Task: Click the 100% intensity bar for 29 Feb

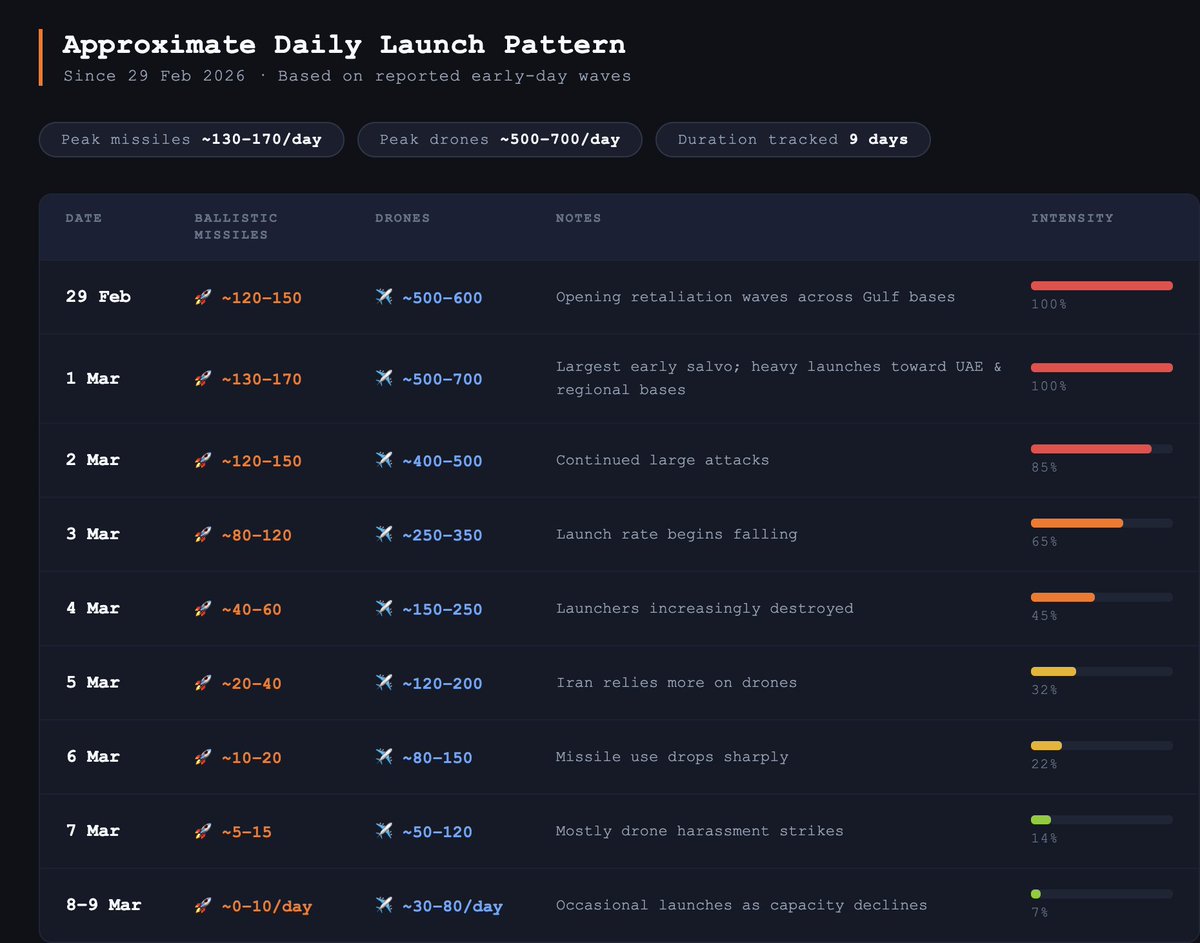Action: [x=1102, y=286]
